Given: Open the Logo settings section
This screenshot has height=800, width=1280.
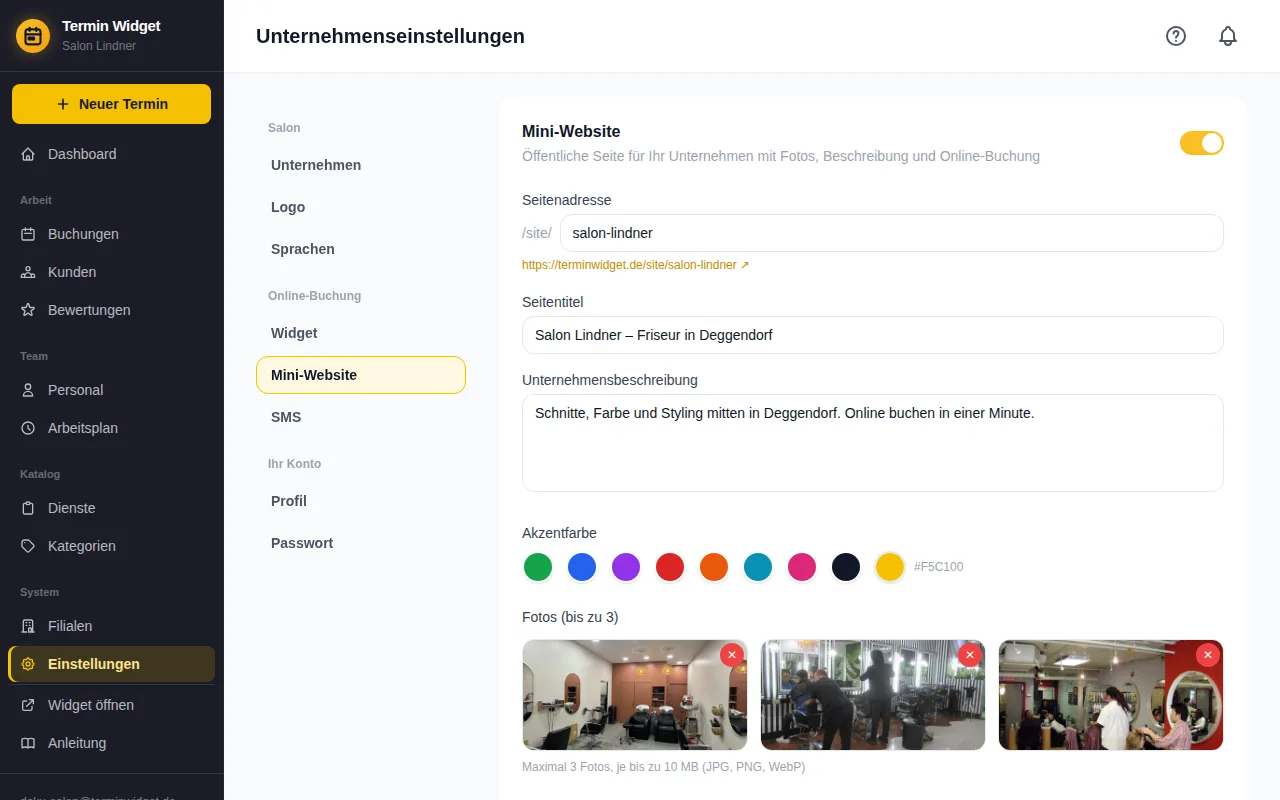Looking at the screenshot, I should coord(361,207).
